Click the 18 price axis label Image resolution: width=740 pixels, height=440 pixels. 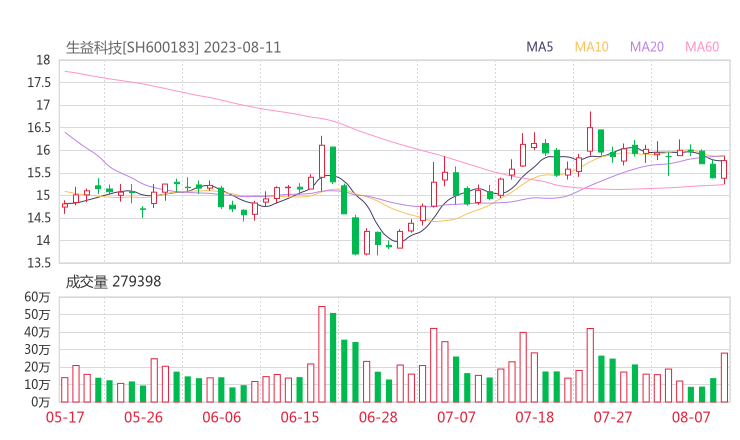pyautogui.click(x=43, y=60)
